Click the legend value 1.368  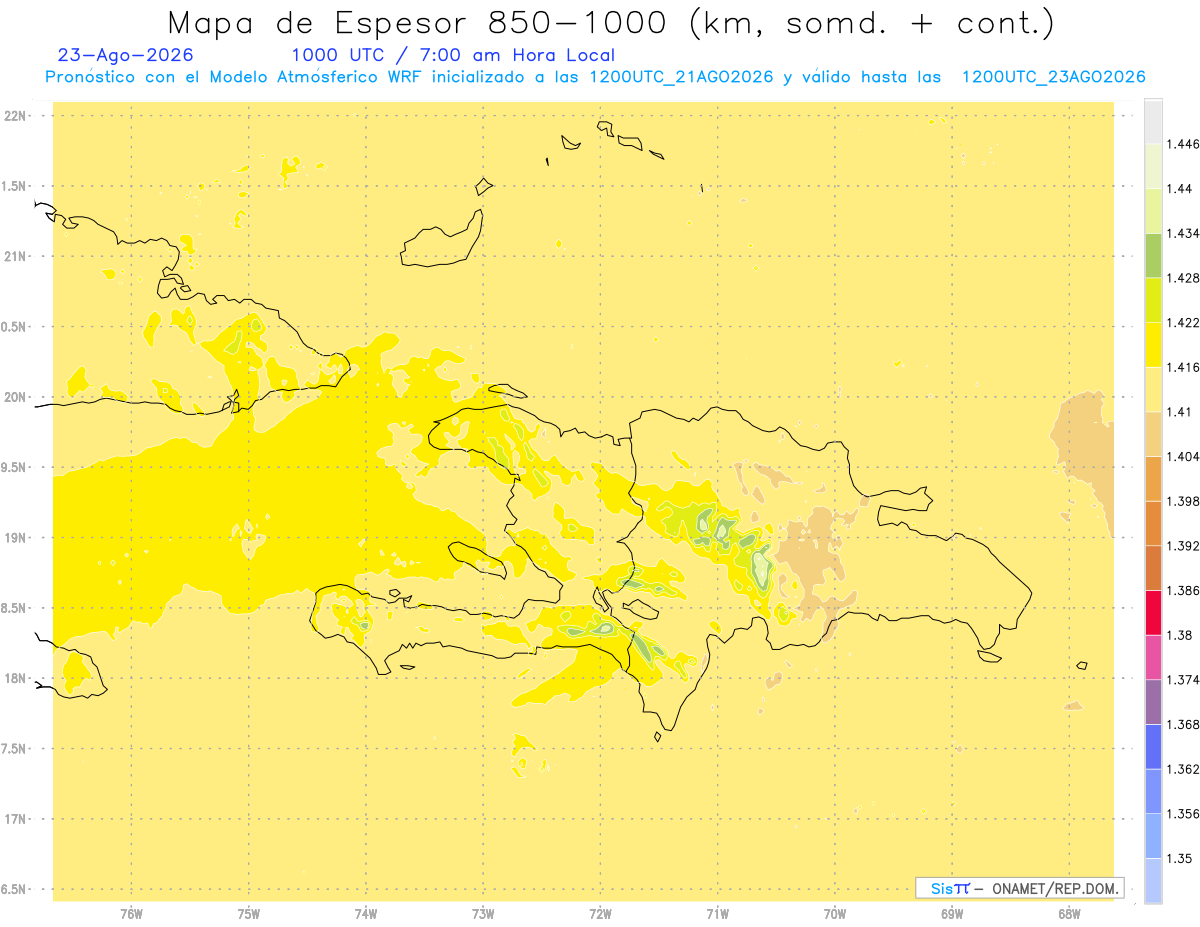pos(1185,724)
